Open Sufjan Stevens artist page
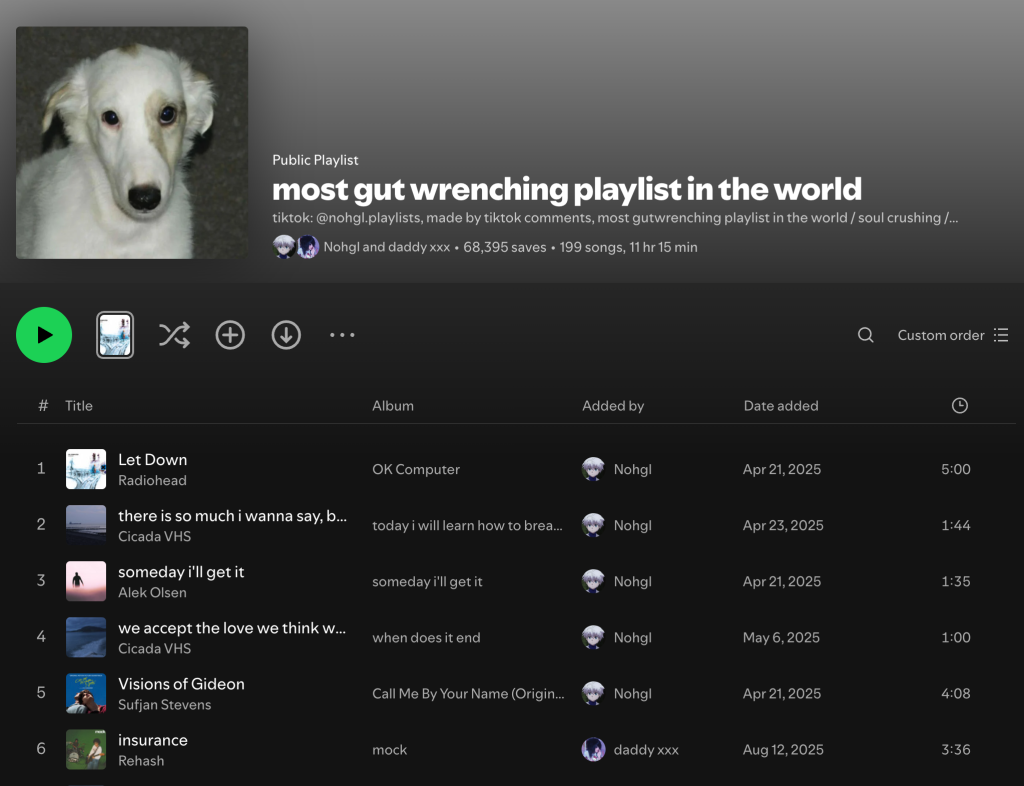The height and width of the screenshot is (786, 1024). (x=164, y=704)
